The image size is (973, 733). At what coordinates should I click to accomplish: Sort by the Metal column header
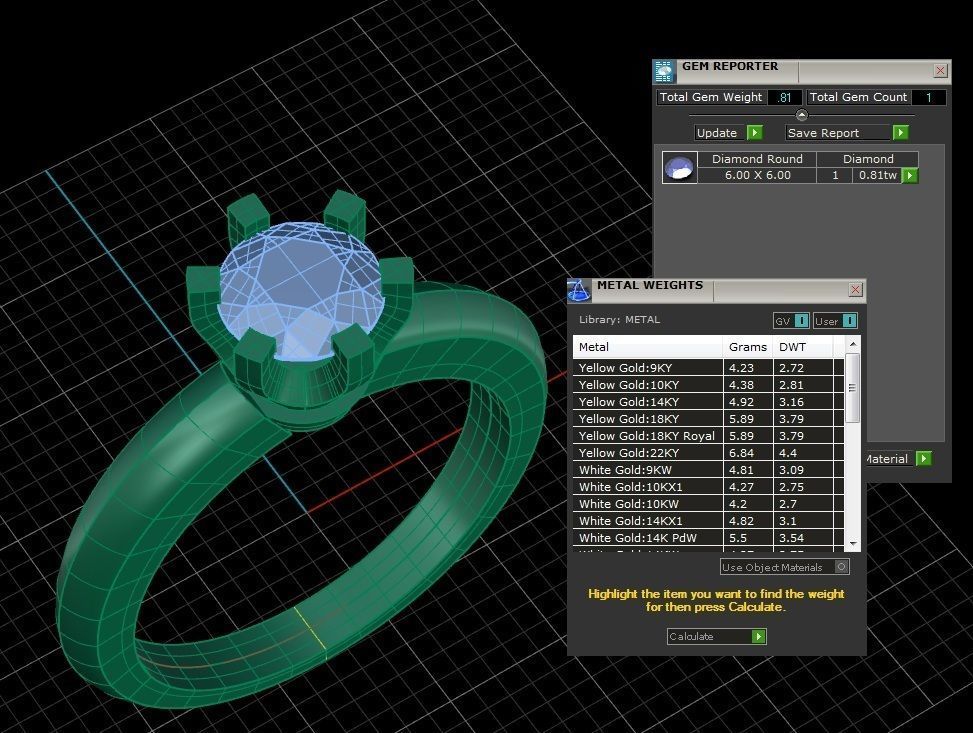pos(648,347)
